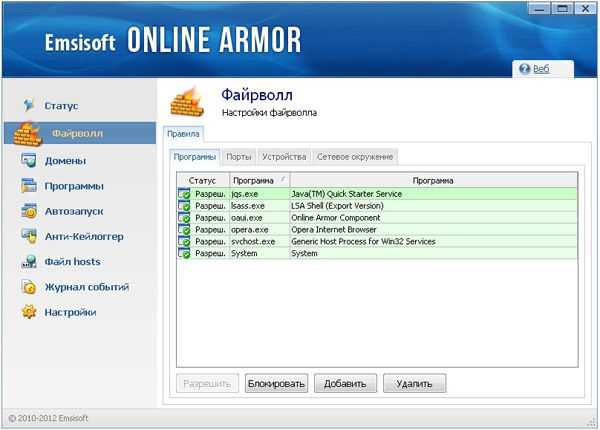
Task: Click Java(TM) Quick Starter Service text
Action: point(347,194)
